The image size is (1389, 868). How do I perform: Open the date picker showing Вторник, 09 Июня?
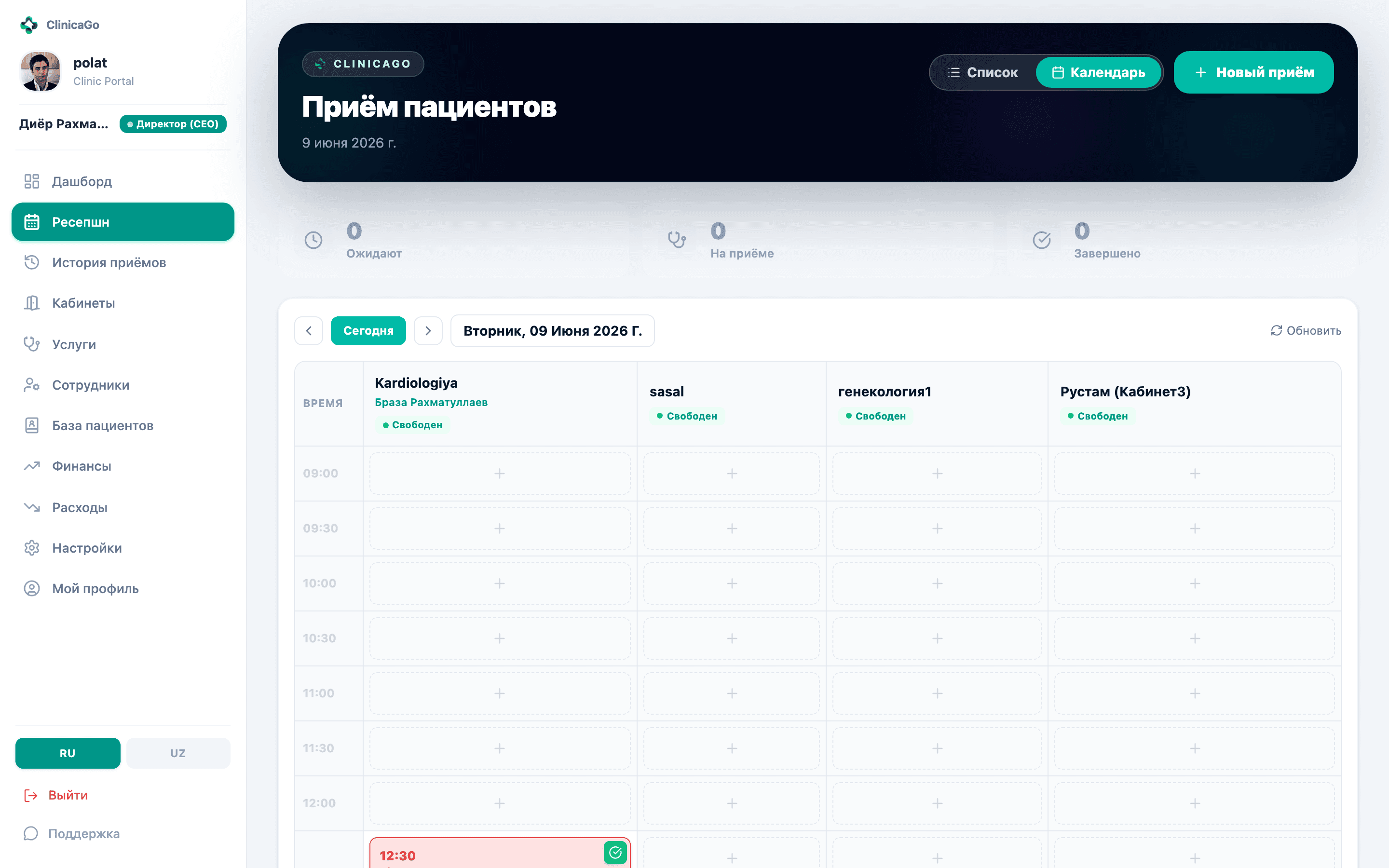(553, 331)
